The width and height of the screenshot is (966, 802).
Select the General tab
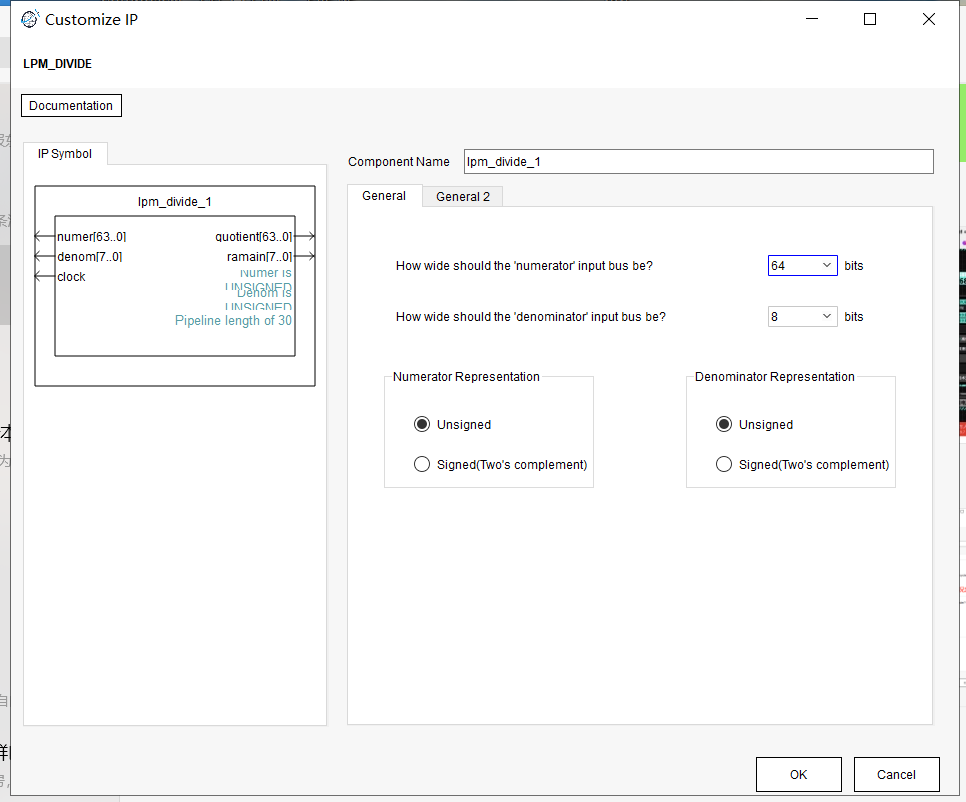[x=384, y=196]
